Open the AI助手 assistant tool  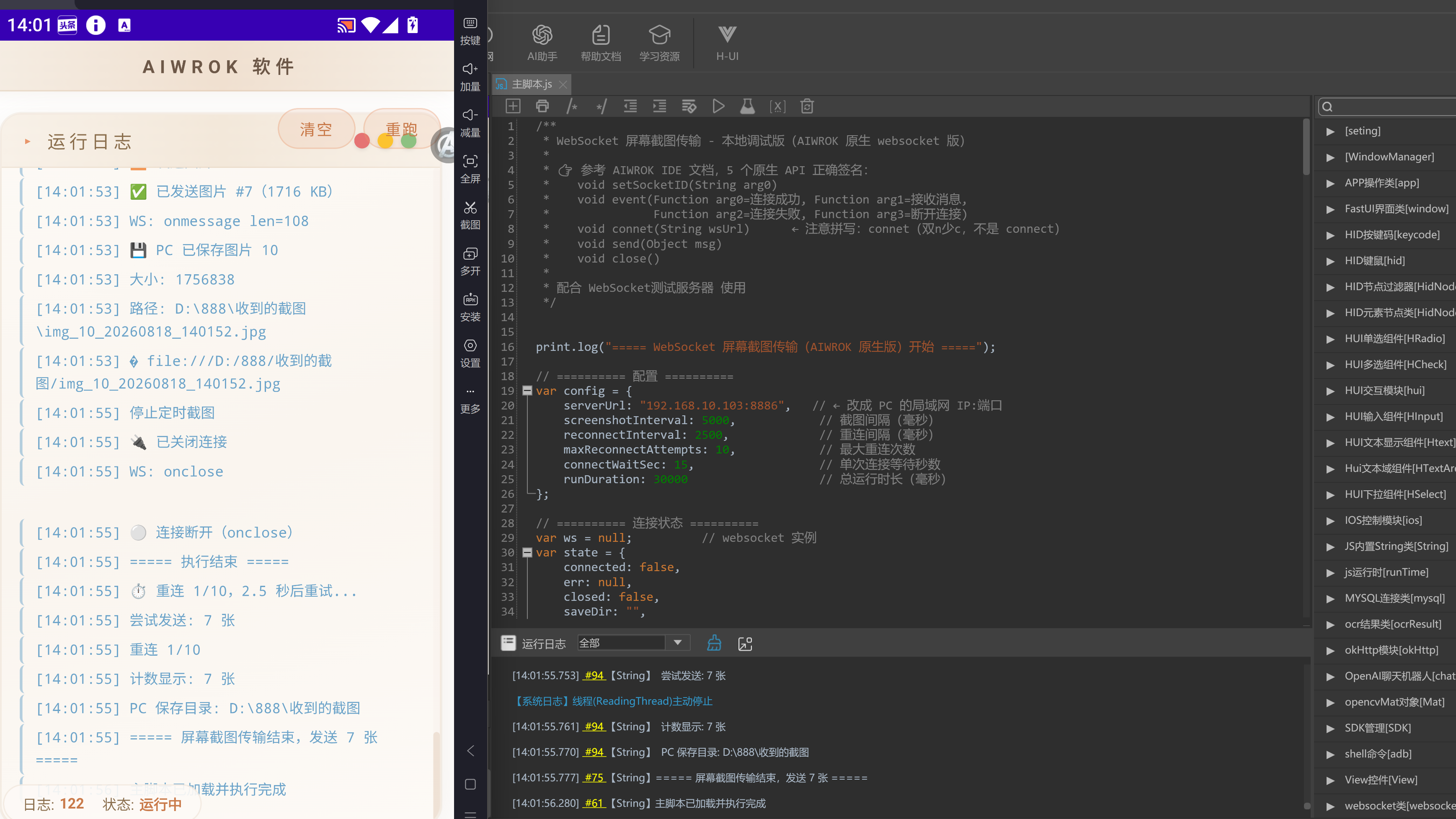[542, 43]
